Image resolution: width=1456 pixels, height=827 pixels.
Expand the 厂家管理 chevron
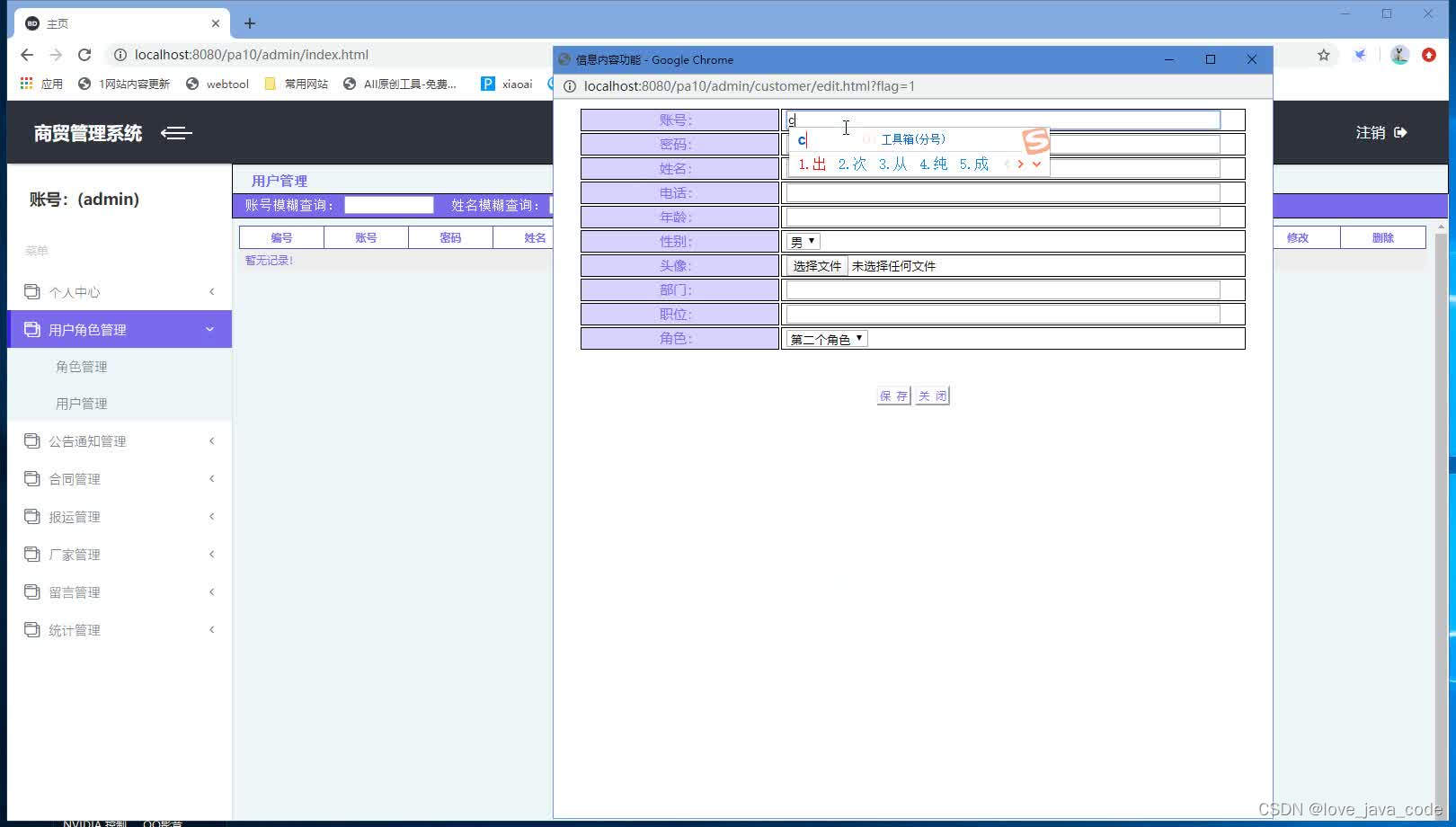[x=211, y=554]
